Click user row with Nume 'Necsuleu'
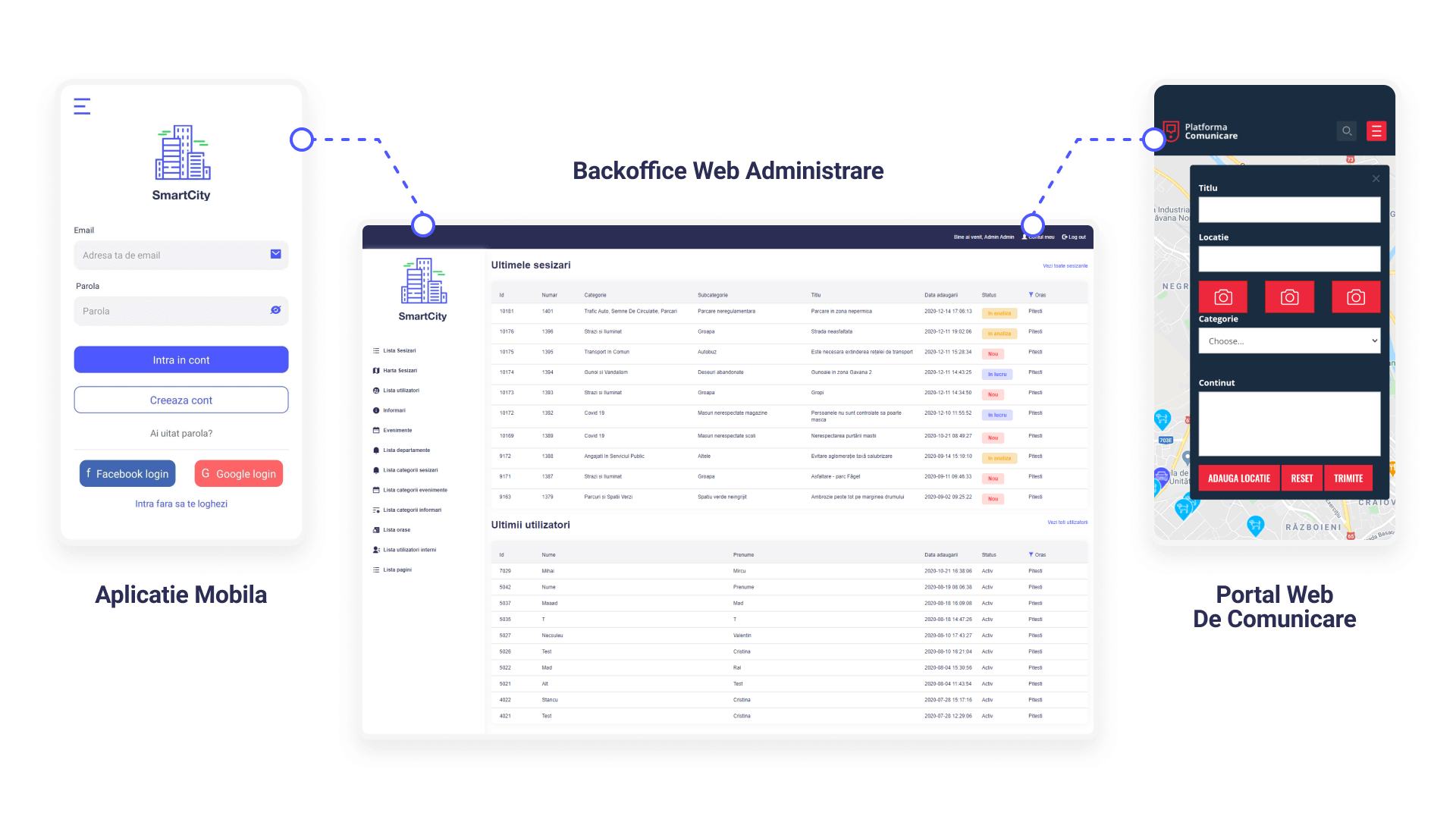Image resolution: width=1456 pixels, height=819 pixels. 789,635
